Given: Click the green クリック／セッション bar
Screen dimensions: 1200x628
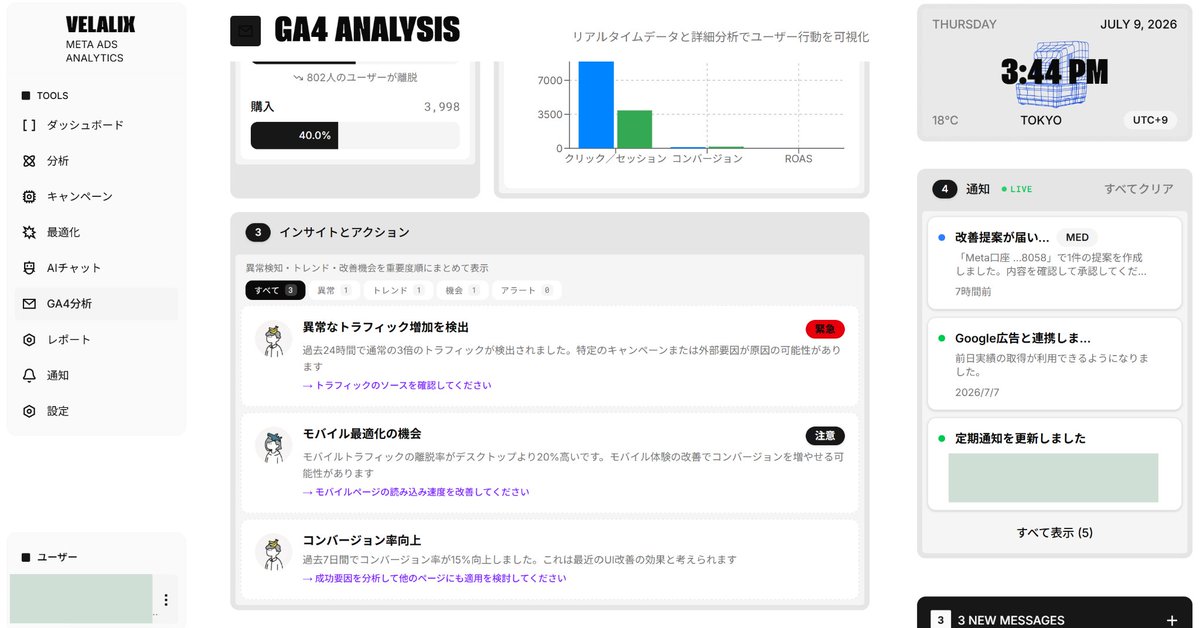Looking at the screenshot, I should pos(634,129).
